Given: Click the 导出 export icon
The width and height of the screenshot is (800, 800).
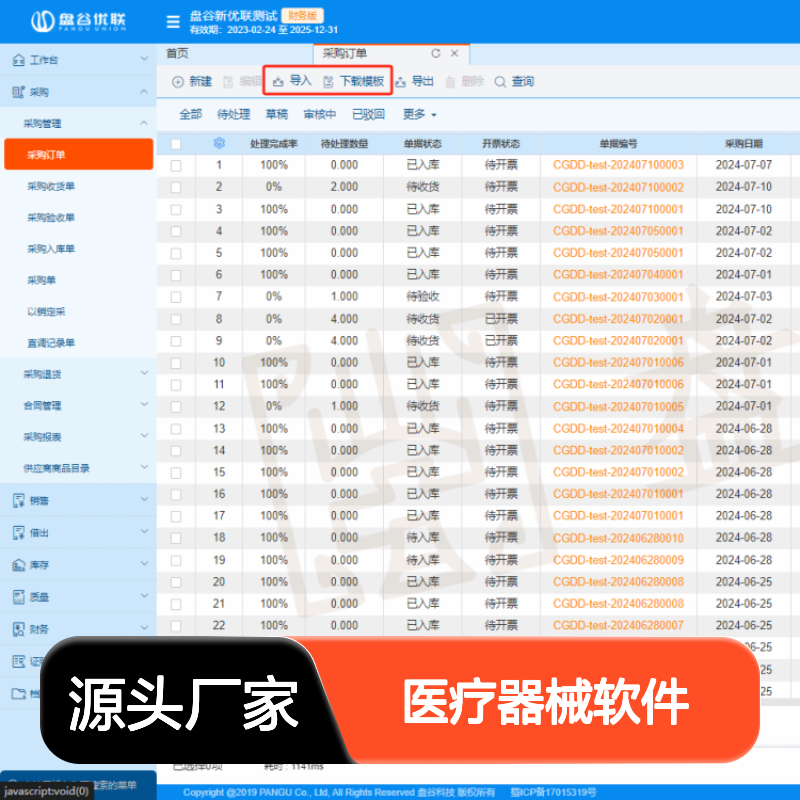Looking at the screenshot, I should click(401, 82).
